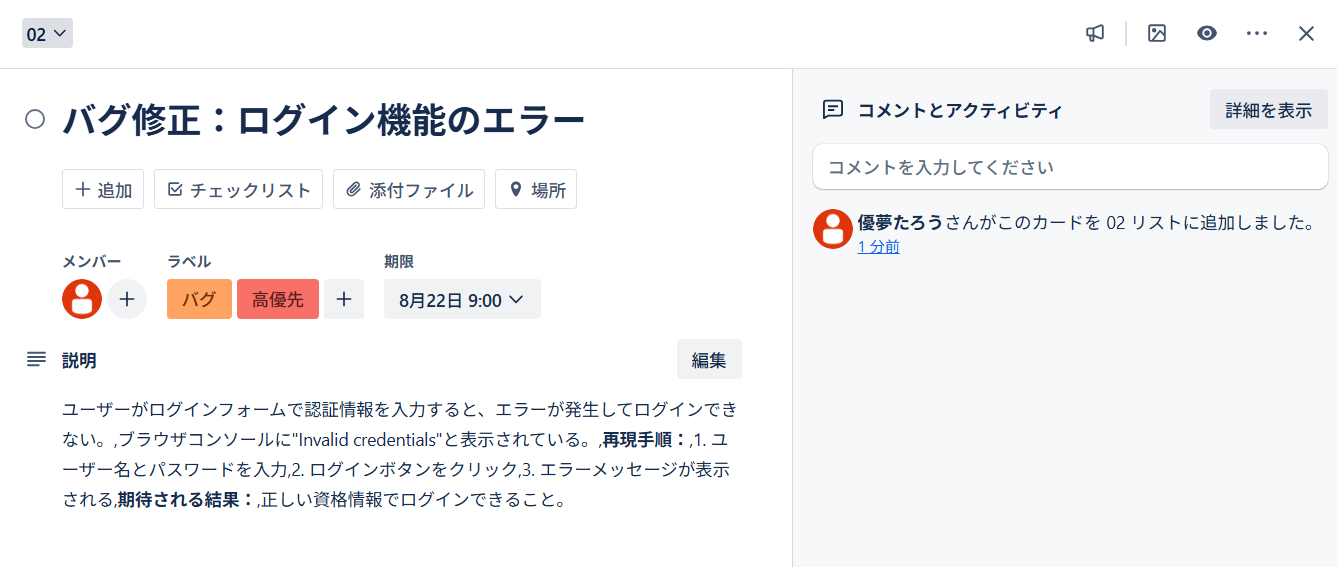Open the card cover image icon
1337x567 pixels.
pos(1157,33)
